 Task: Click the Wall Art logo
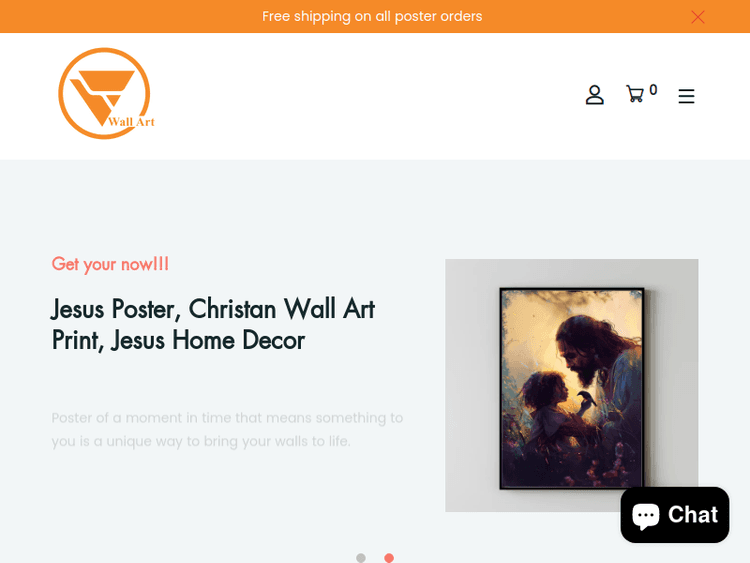106,94
